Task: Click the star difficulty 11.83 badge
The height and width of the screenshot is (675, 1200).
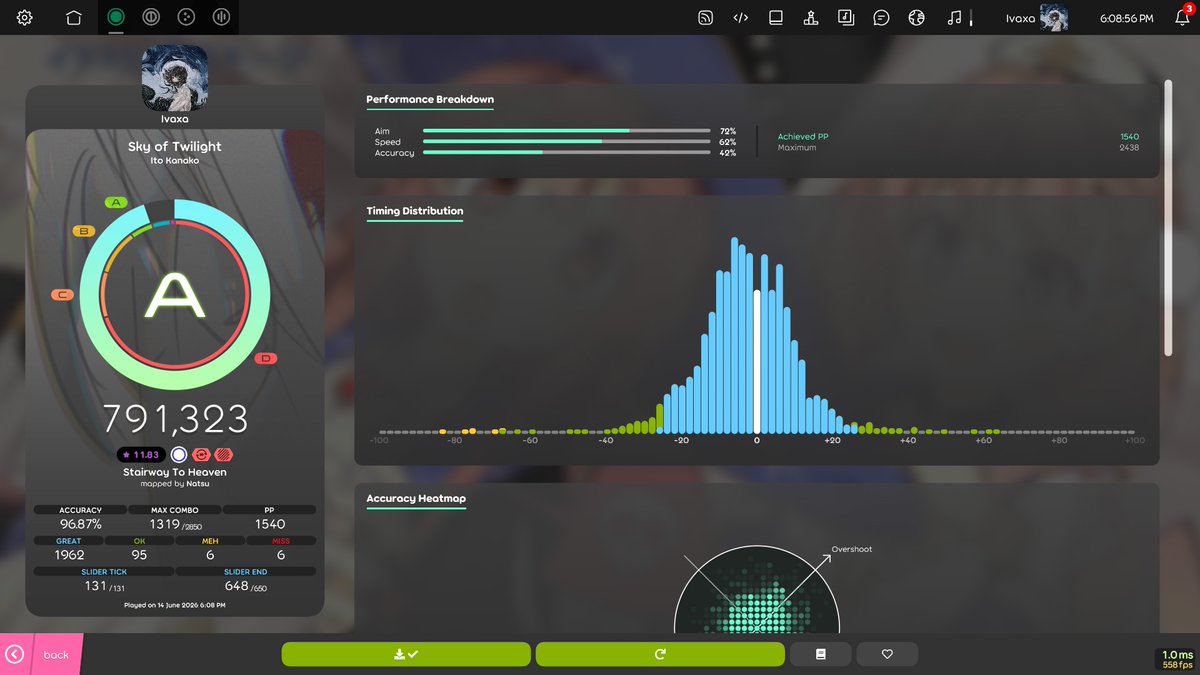Action: tap(142, 454)
